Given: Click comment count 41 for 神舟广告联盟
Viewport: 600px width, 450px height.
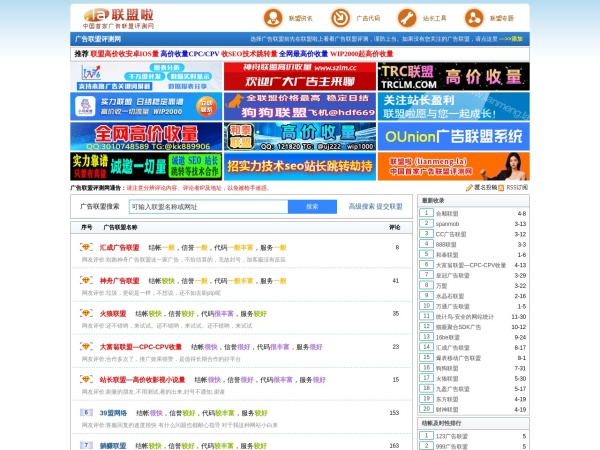Looking at the screenshot, I should click(396, 280).
